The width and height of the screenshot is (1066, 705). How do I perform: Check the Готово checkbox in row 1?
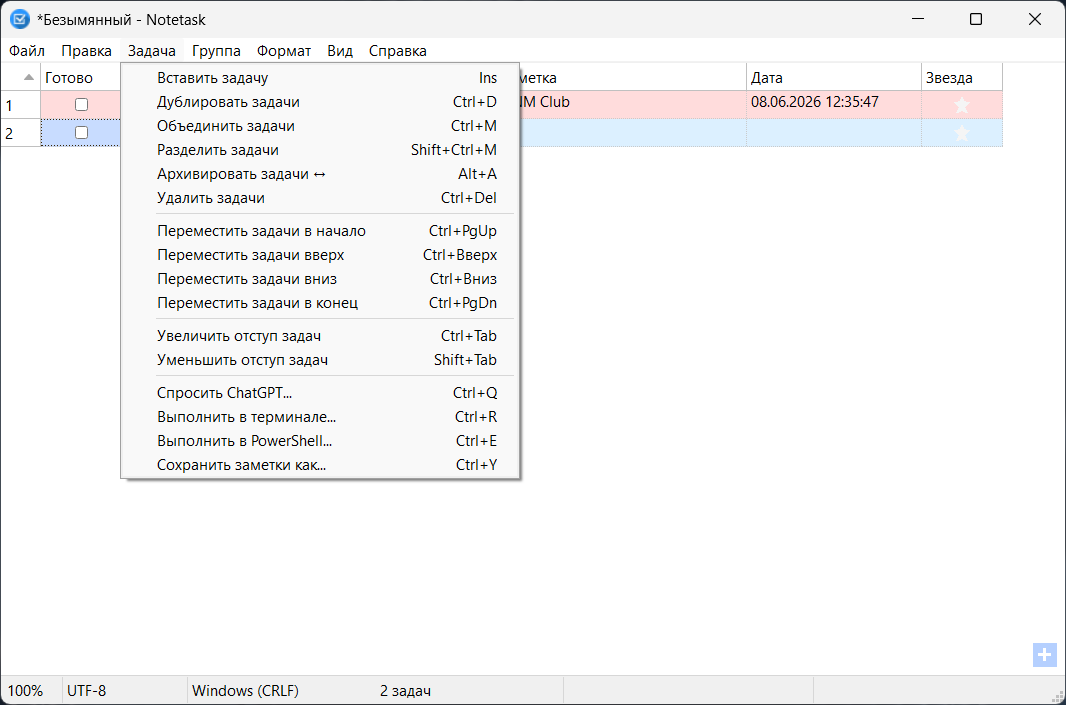[82, 105]
